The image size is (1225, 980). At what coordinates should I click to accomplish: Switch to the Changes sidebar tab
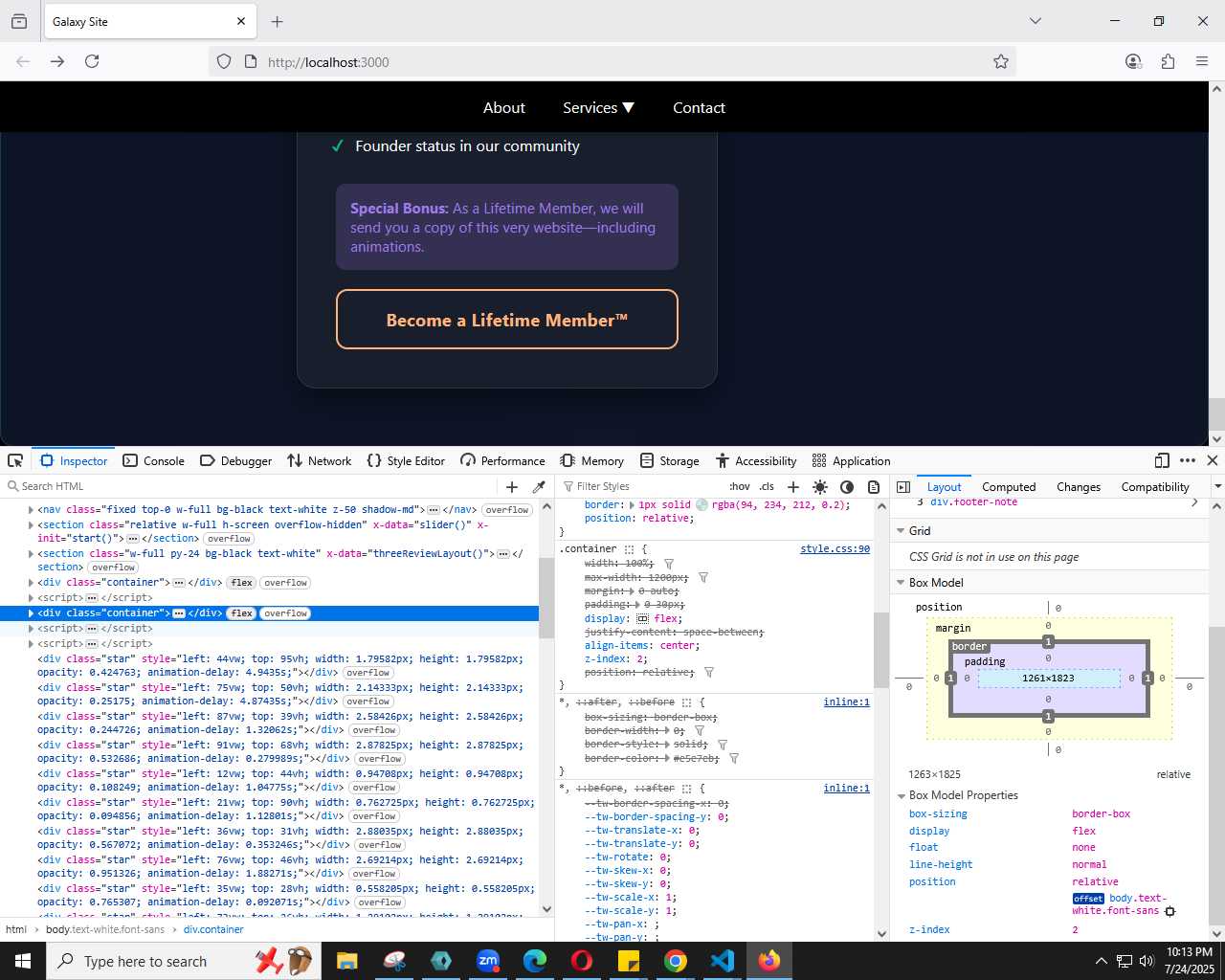click(1079, 487)
